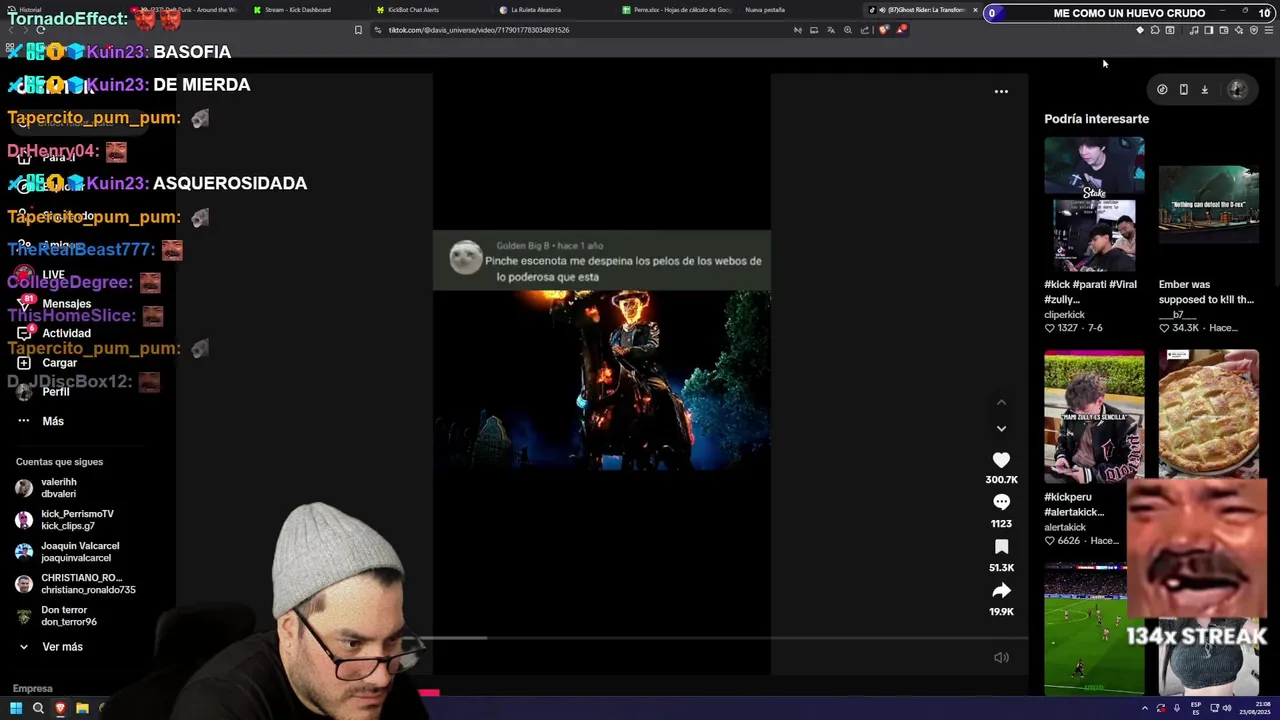Click the Golden Big B comment overlay
This screenshot has width=1280, height=720.
(x=601, y=261)
